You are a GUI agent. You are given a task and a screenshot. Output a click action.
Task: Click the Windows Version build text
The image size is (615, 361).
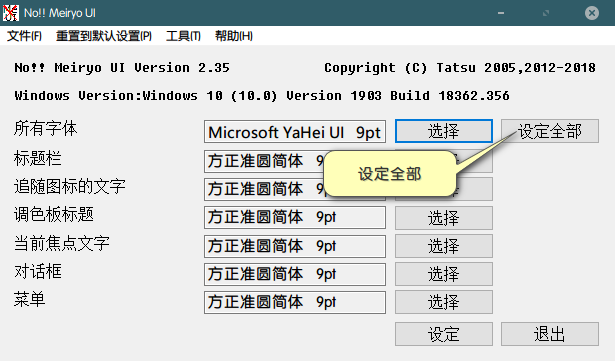point(262,96)
